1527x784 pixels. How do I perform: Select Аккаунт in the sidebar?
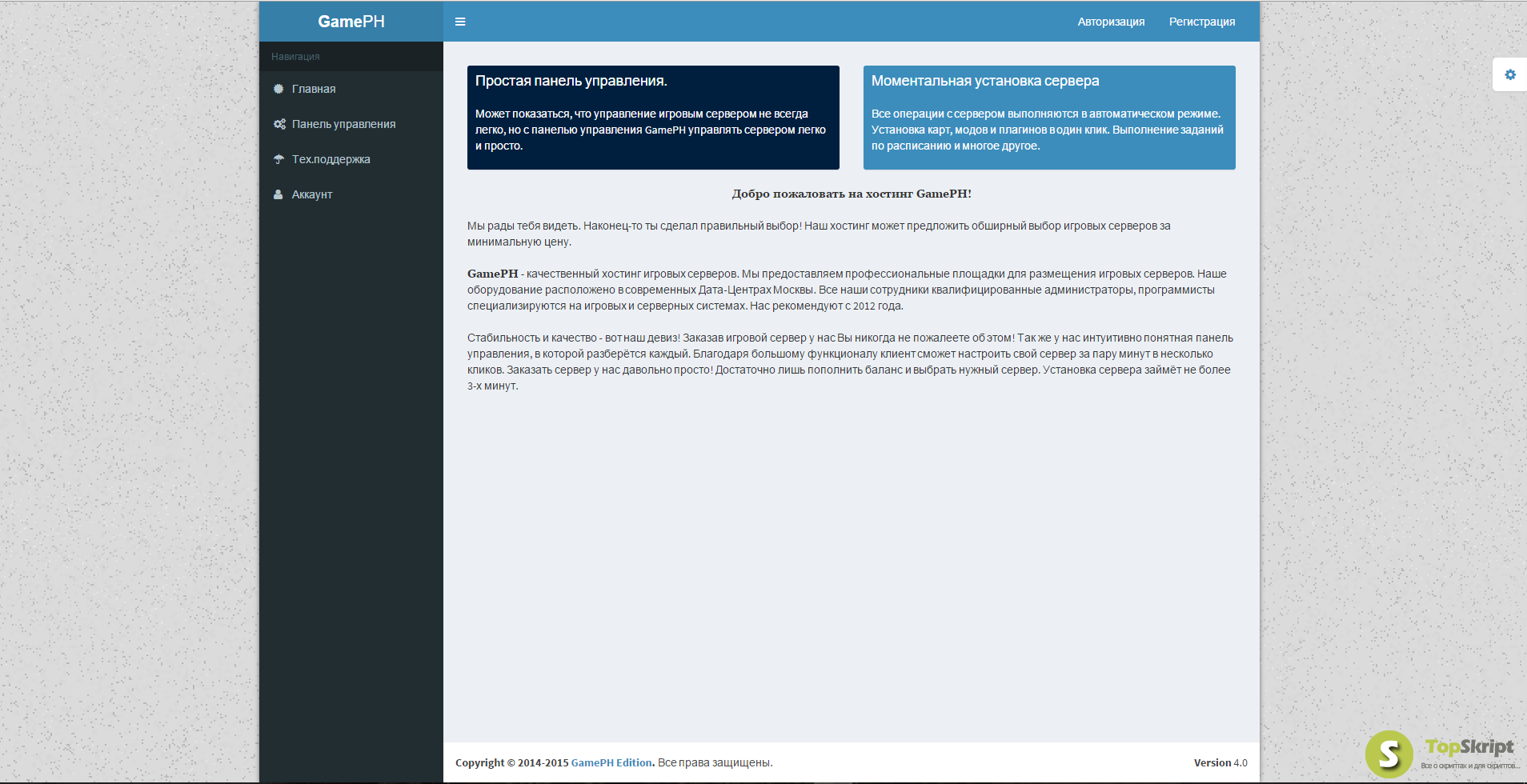351,194
